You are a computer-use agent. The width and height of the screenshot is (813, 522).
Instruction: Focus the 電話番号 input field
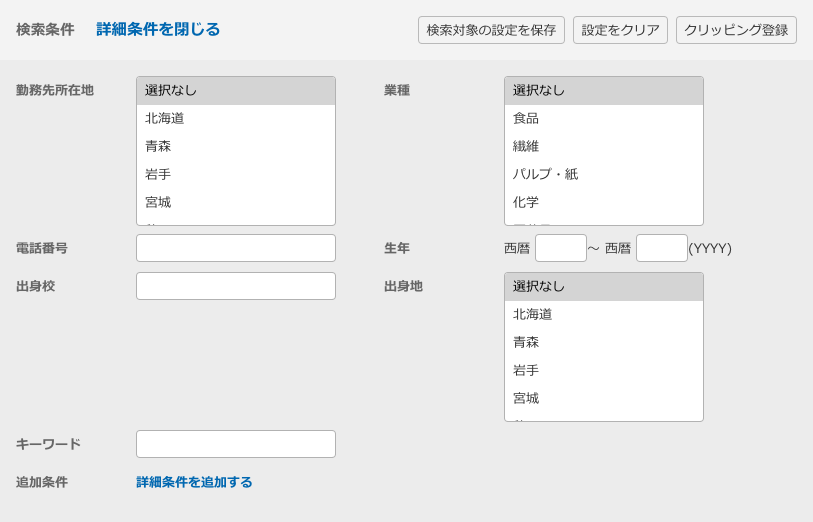coord(236,248)
